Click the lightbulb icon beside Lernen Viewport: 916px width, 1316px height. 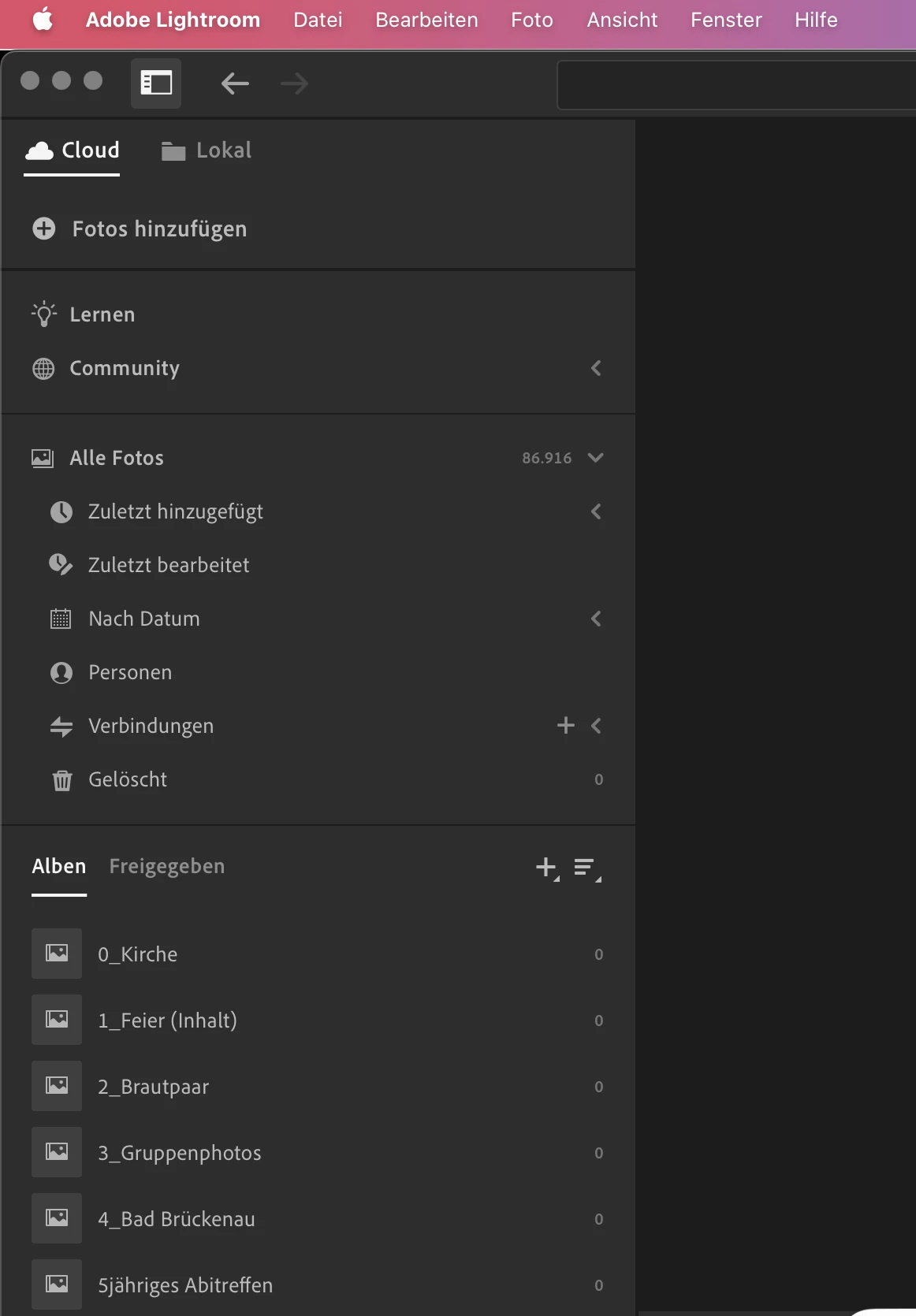(44, 314)
